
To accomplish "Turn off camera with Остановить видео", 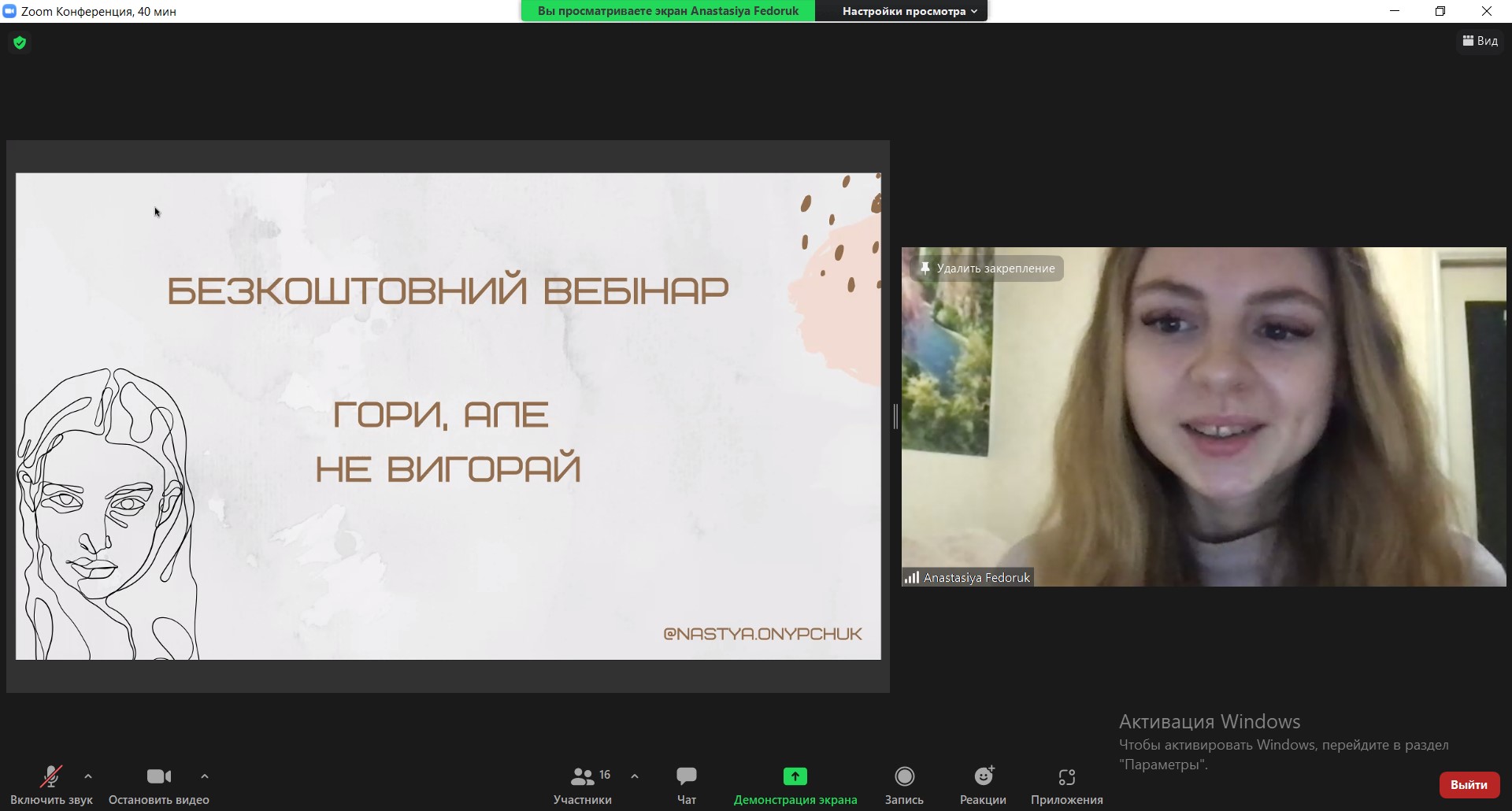I will pyautogui.click(x=159, y=785).
